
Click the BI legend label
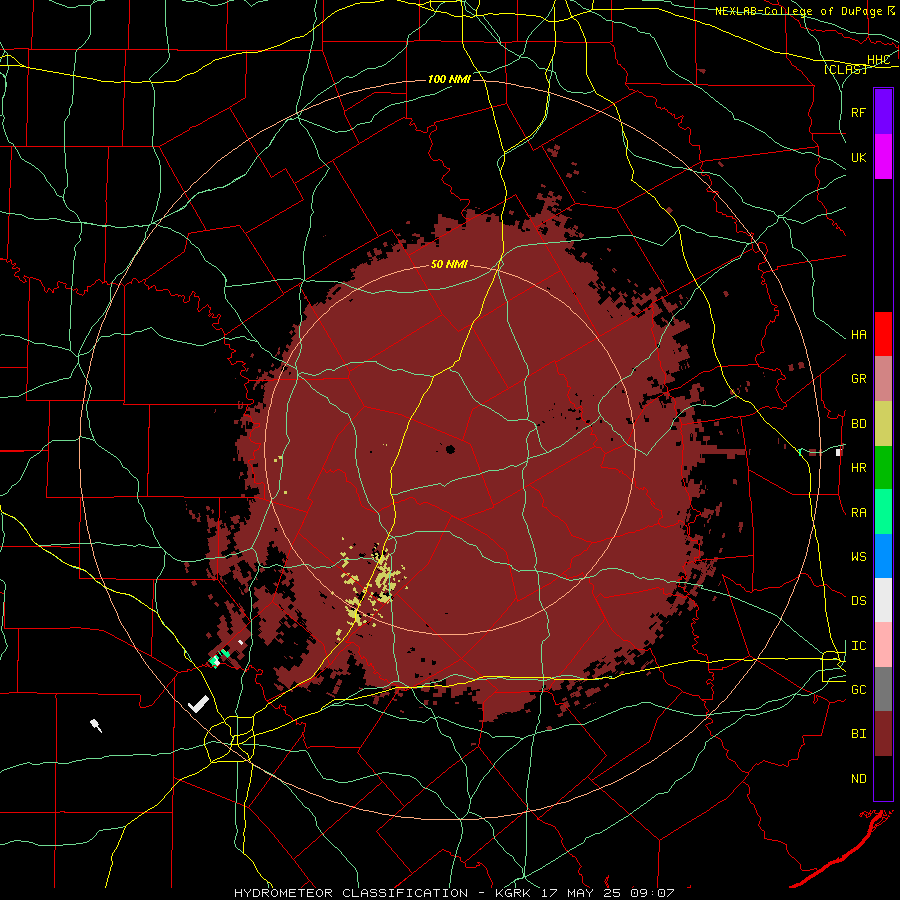click(858, 734)
